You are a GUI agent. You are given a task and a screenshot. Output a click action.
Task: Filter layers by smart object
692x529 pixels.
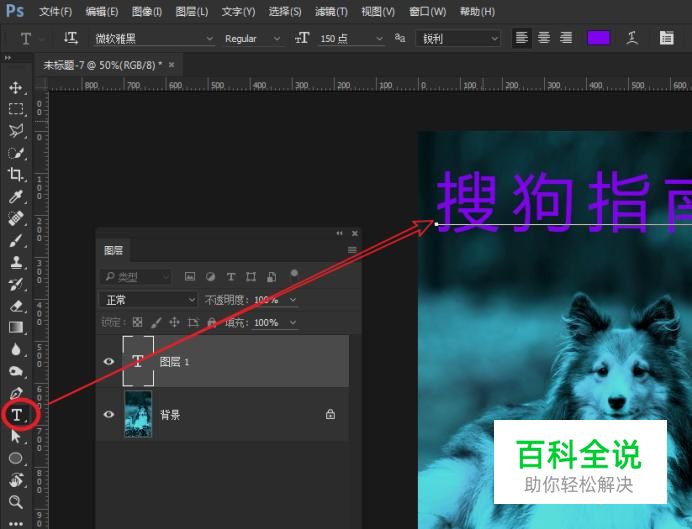(x=271, y=277)
